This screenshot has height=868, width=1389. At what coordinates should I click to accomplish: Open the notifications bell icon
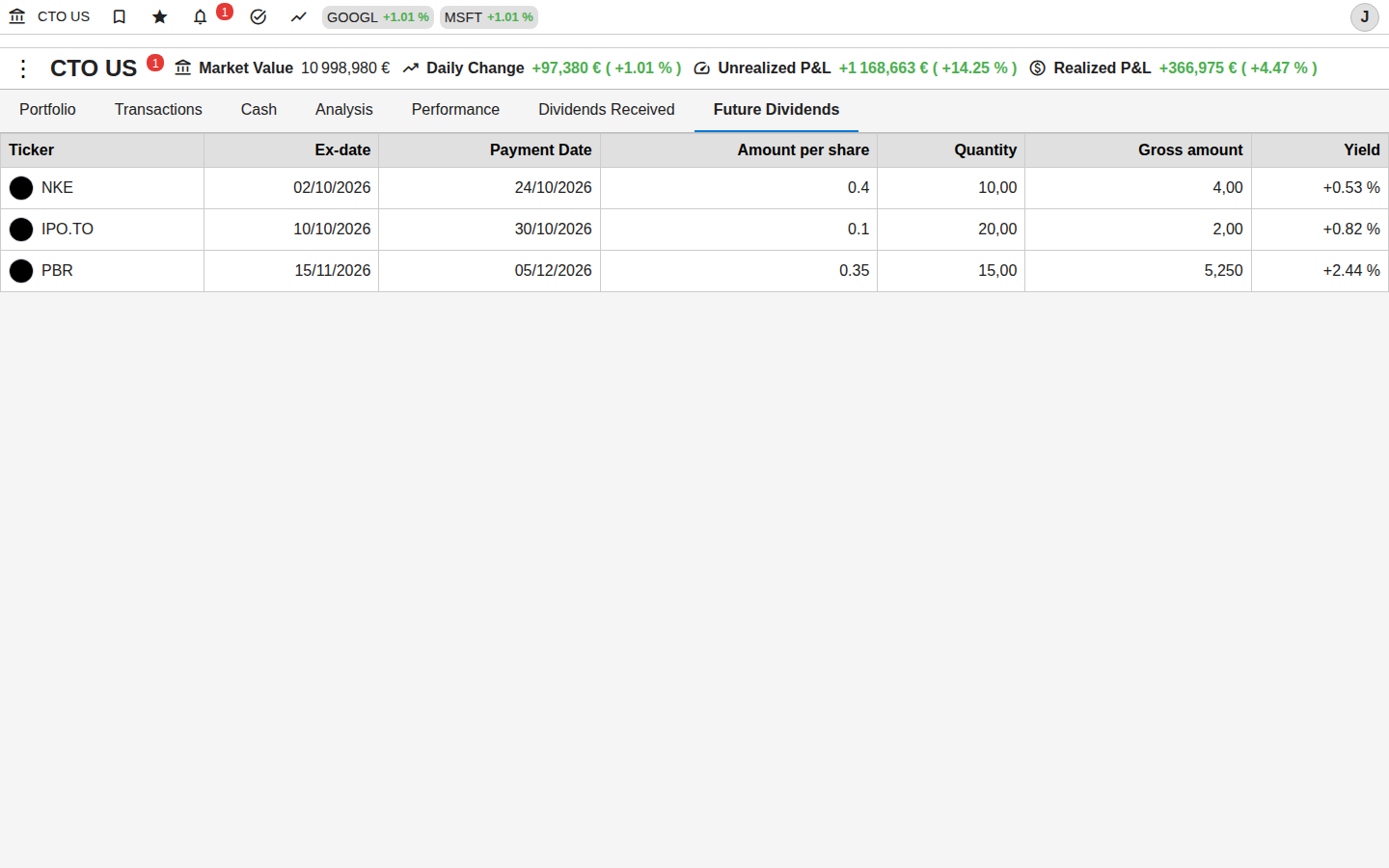(x=201, y=16)
